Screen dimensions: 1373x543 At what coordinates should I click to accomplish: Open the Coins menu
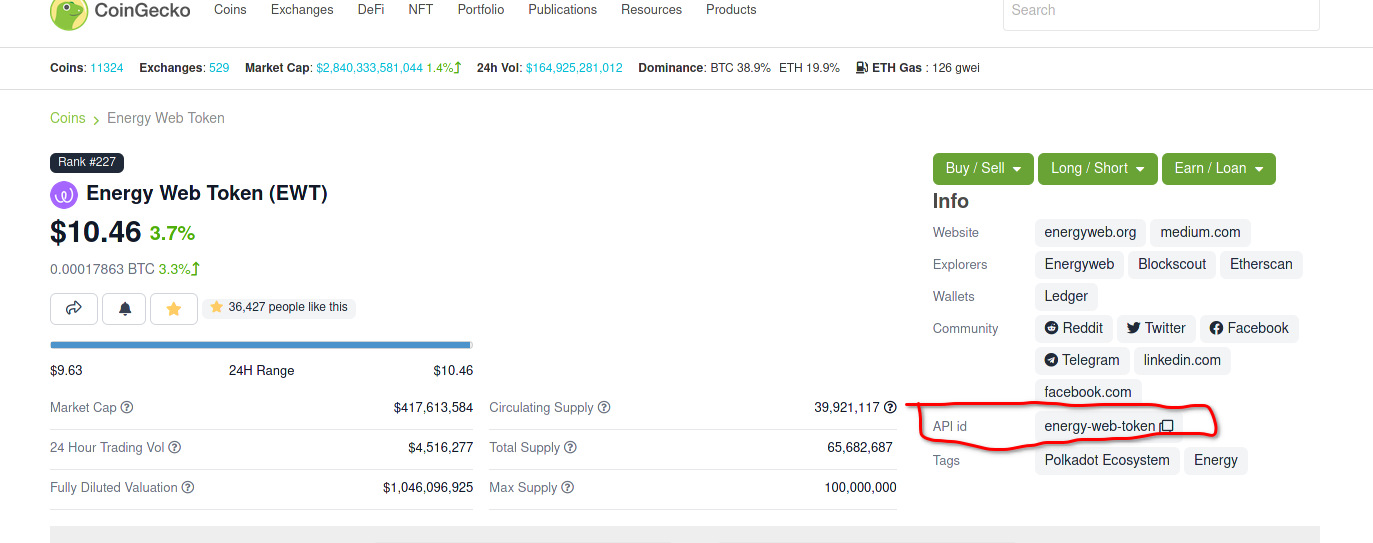230,9
